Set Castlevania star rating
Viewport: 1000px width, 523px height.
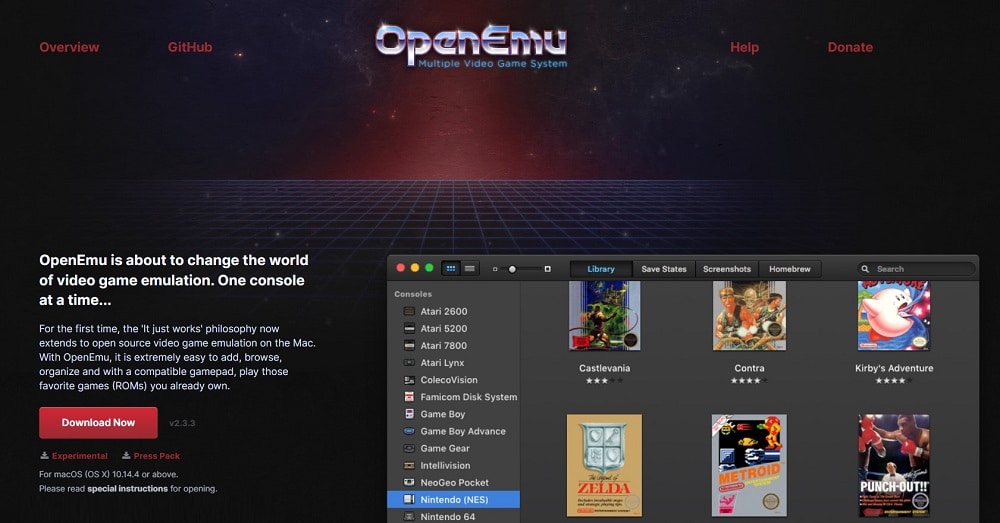[x=605, y=381]
